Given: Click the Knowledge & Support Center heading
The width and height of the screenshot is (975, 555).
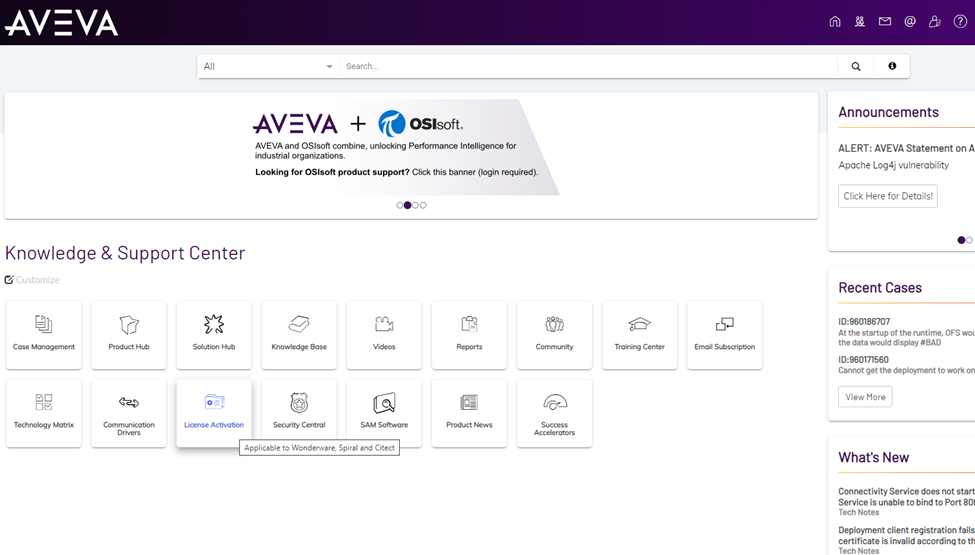Looking at the screenshot, I should coord(125,253).
